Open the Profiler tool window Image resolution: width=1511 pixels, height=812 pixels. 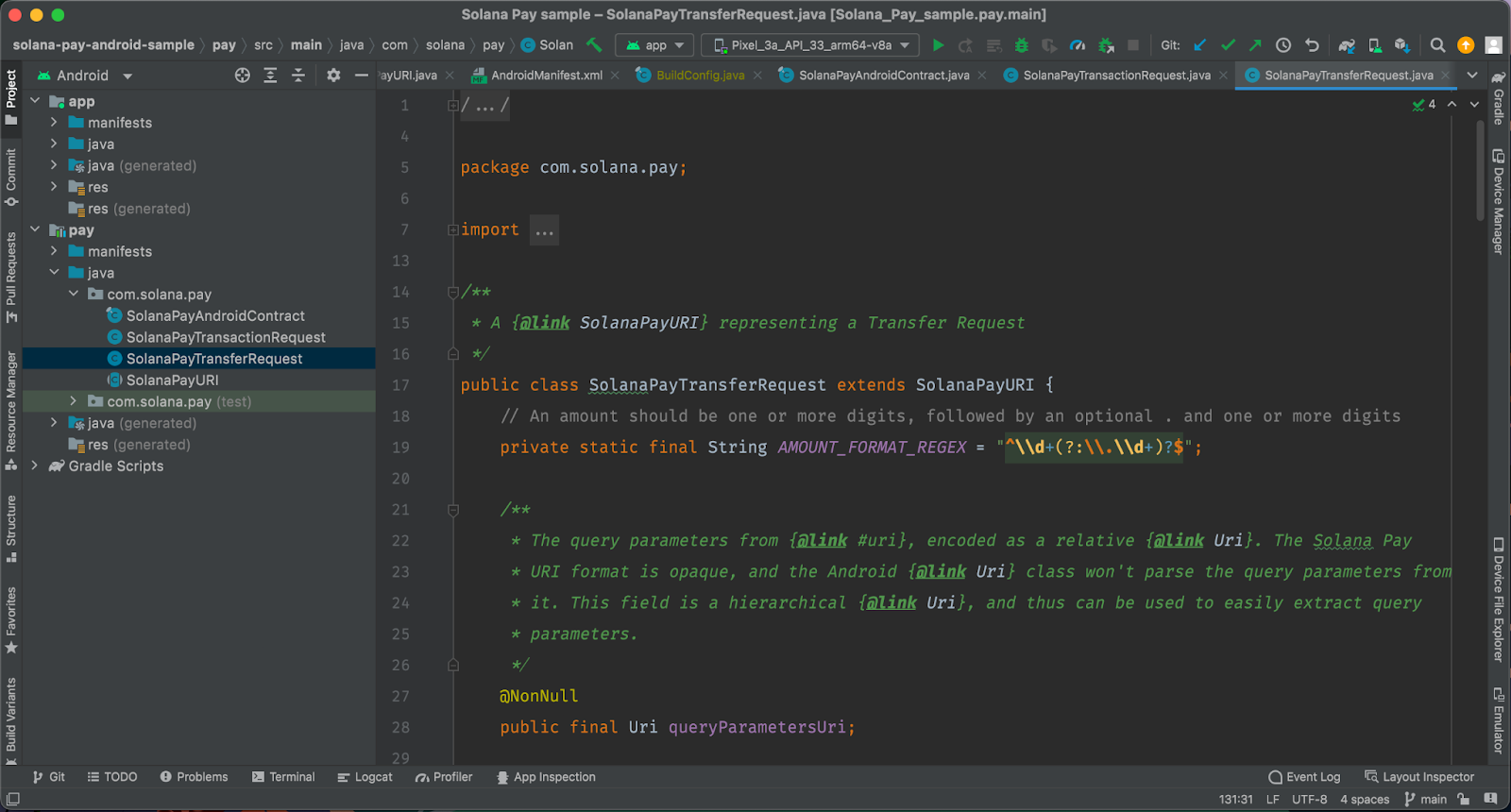pos(444,777)
